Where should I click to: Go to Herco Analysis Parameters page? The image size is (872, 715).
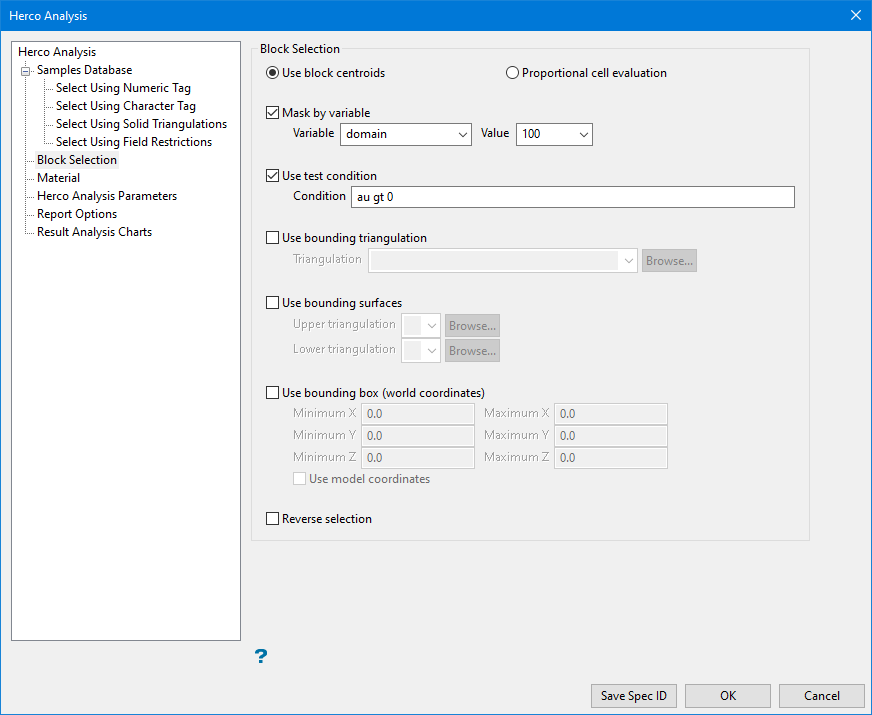[x=106, y=196]
